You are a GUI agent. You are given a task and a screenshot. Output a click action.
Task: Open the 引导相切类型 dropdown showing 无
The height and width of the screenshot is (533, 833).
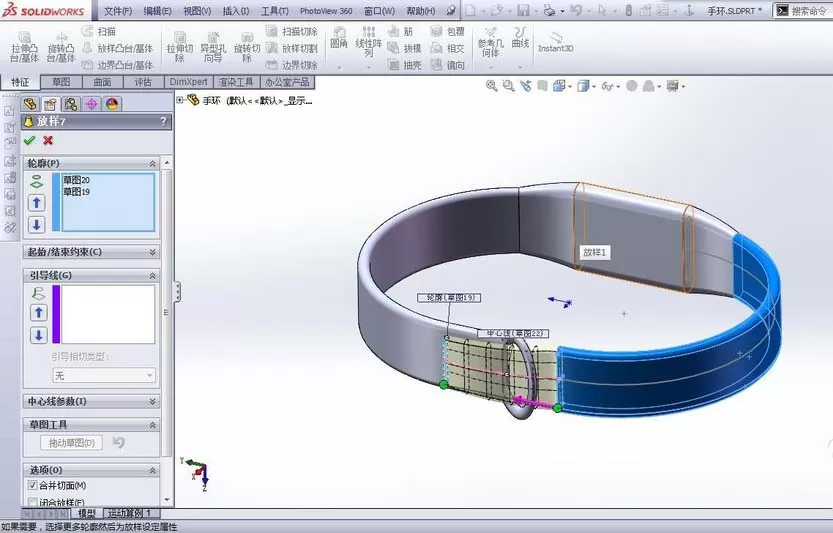click(x=104, y=375)
